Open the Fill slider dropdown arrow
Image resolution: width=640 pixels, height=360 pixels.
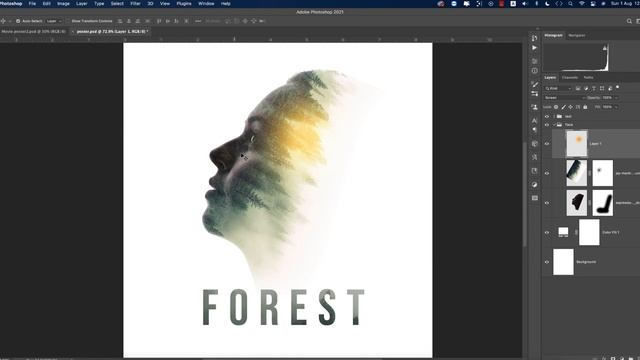pyautogui.click(x=616, y=107)
